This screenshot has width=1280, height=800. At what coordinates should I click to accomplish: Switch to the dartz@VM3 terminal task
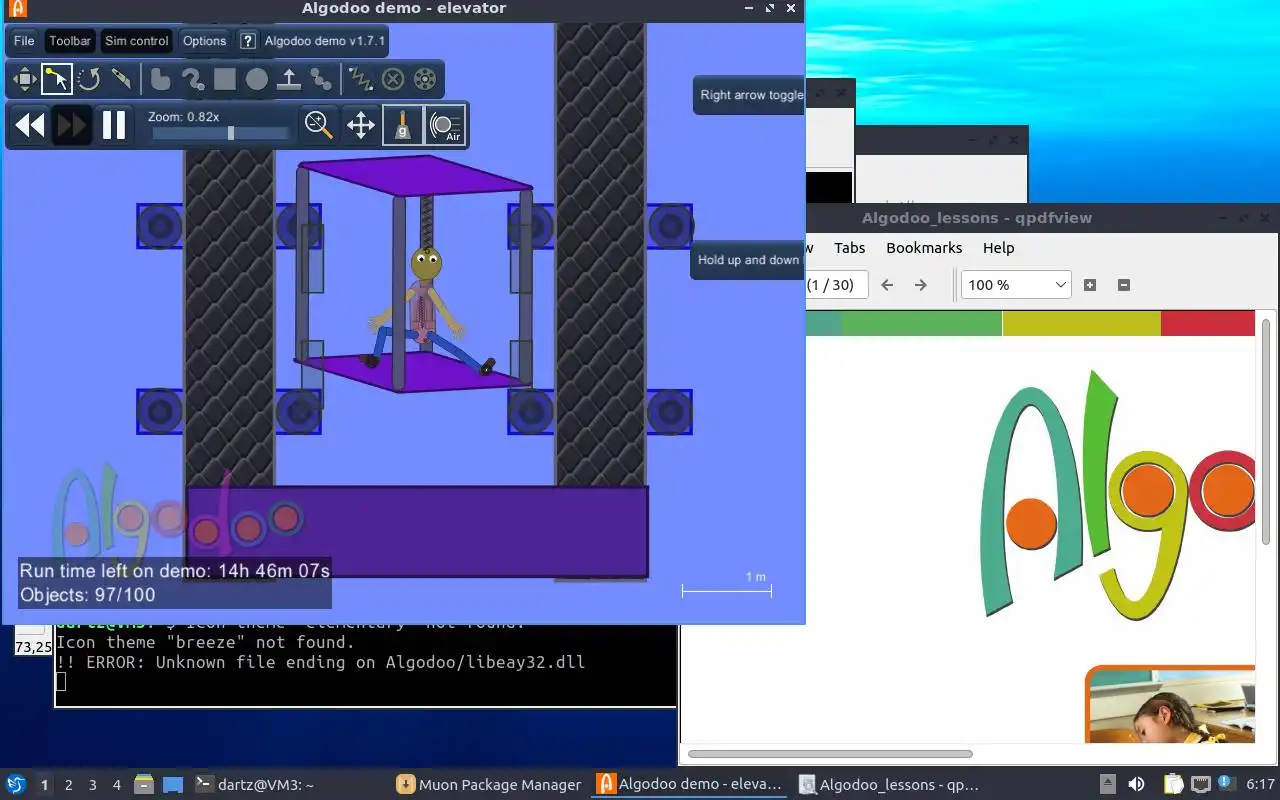tap(254, 785)
